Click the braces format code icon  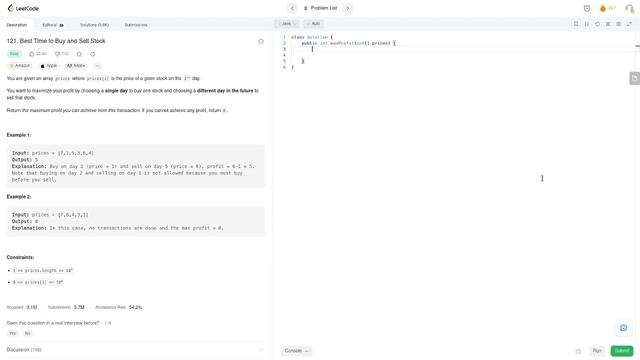point(587,24)
